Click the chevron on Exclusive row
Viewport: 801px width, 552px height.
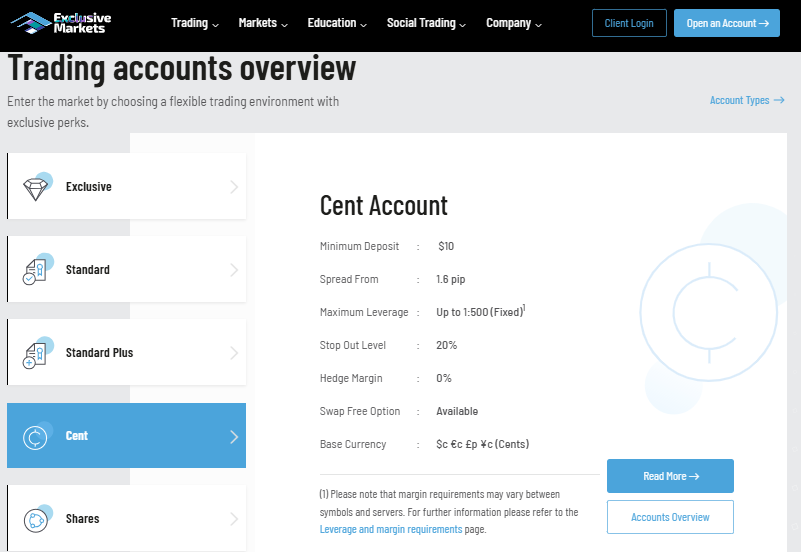click(x=234, y=187)
